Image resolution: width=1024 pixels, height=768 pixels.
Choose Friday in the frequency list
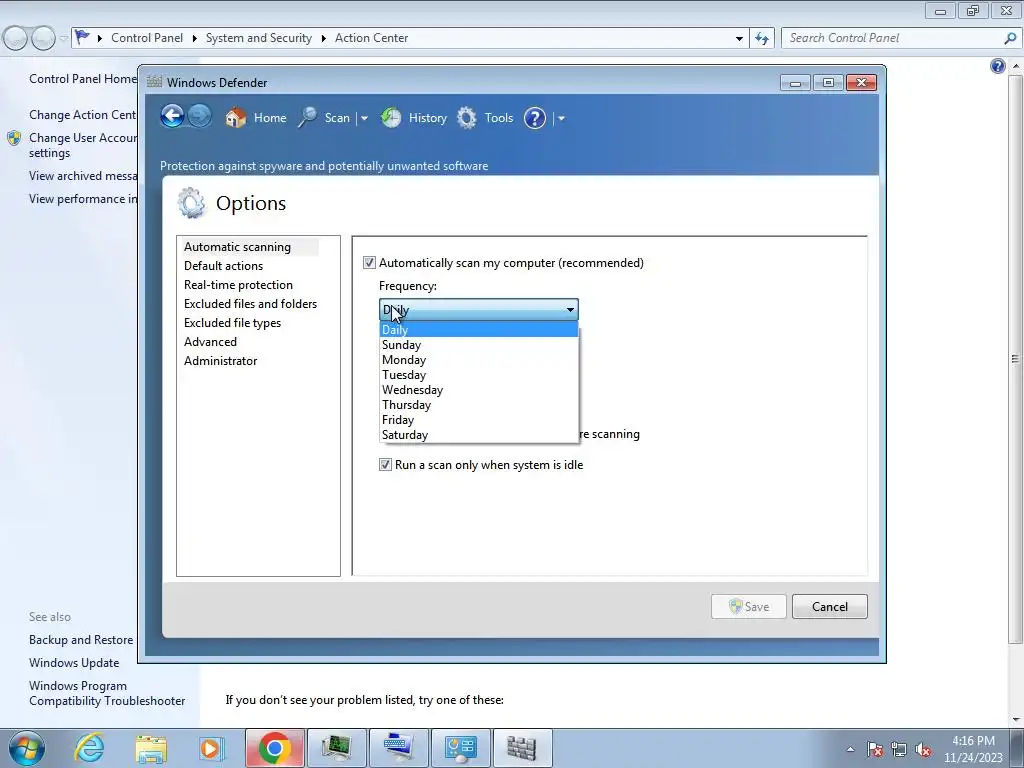tap(479, 420)
